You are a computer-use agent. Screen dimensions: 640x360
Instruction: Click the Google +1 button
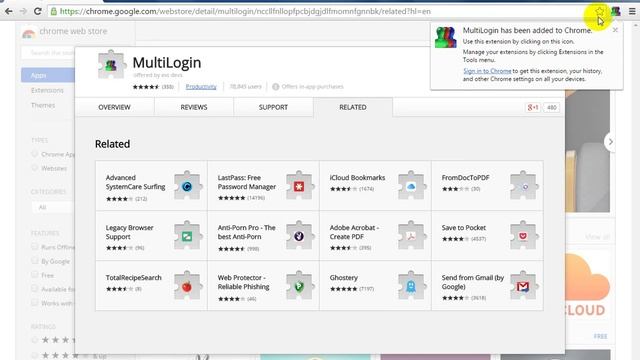pos(533,107)
